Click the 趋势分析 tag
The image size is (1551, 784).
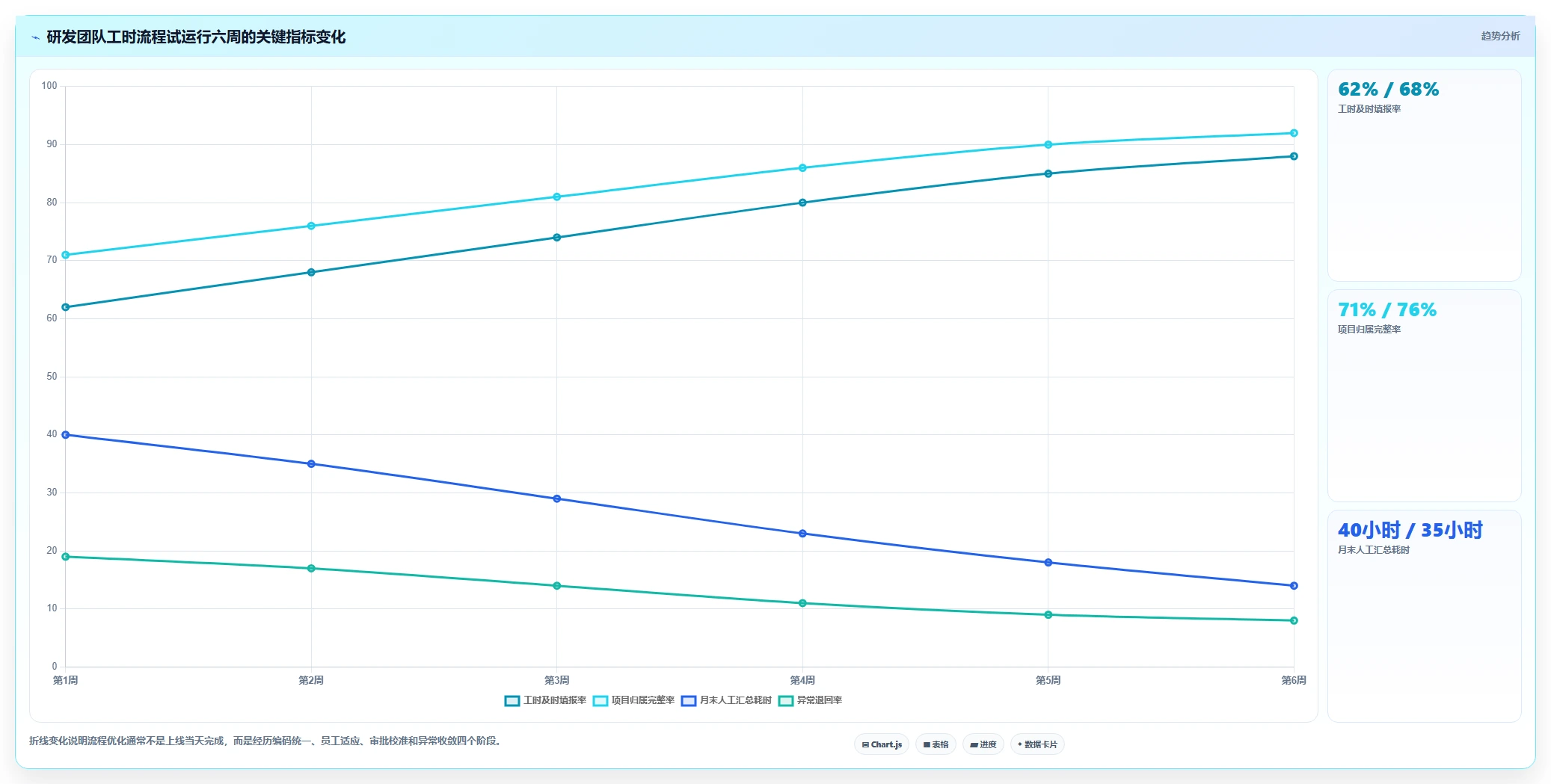1500,36
